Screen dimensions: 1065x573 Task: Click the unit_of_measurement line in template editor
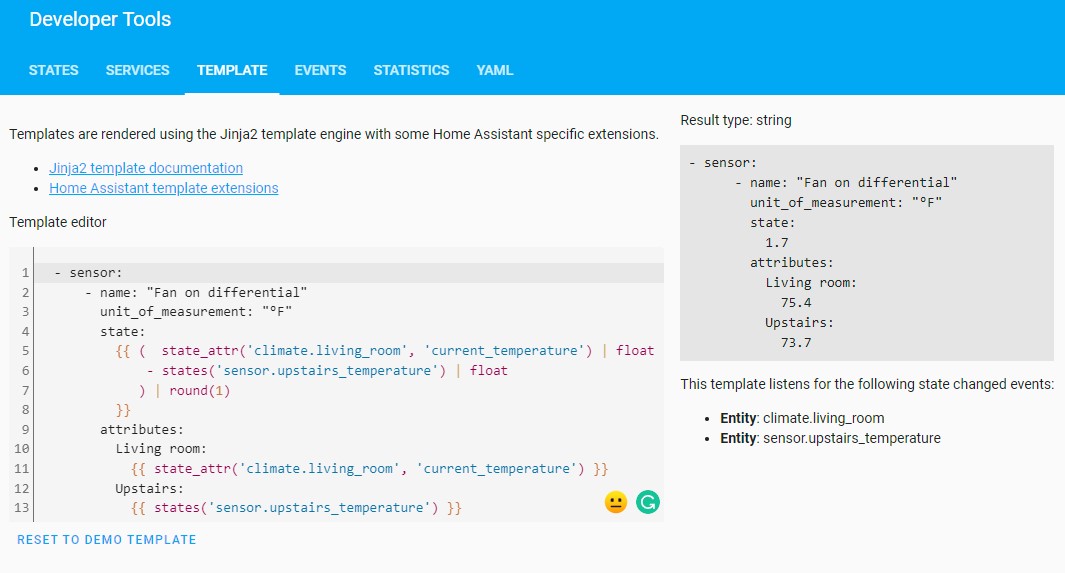point(195,312)
